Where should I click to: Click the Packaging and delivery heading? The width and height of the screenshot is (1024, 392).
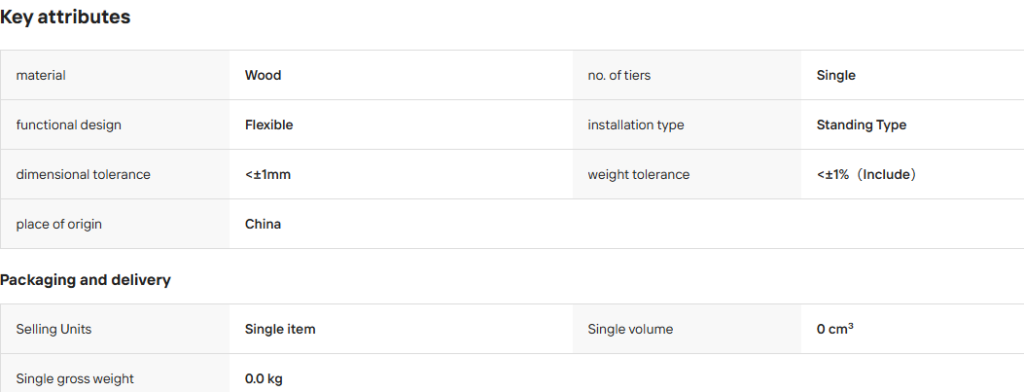click(x=86, y=280)
